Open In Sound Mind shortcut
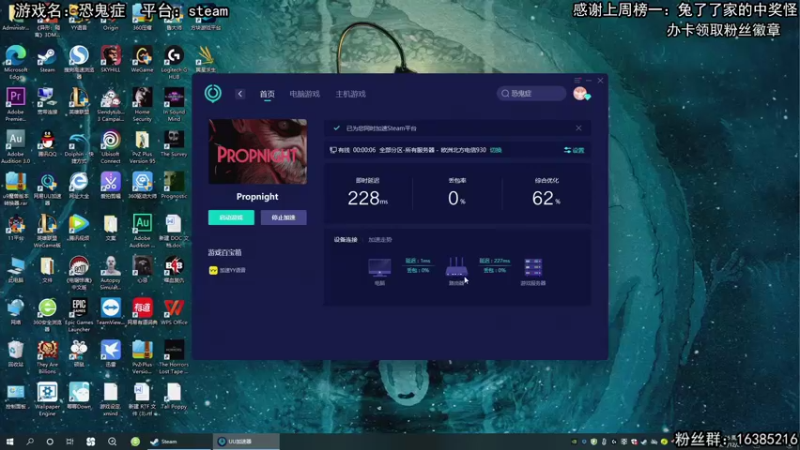 point(174,104)
